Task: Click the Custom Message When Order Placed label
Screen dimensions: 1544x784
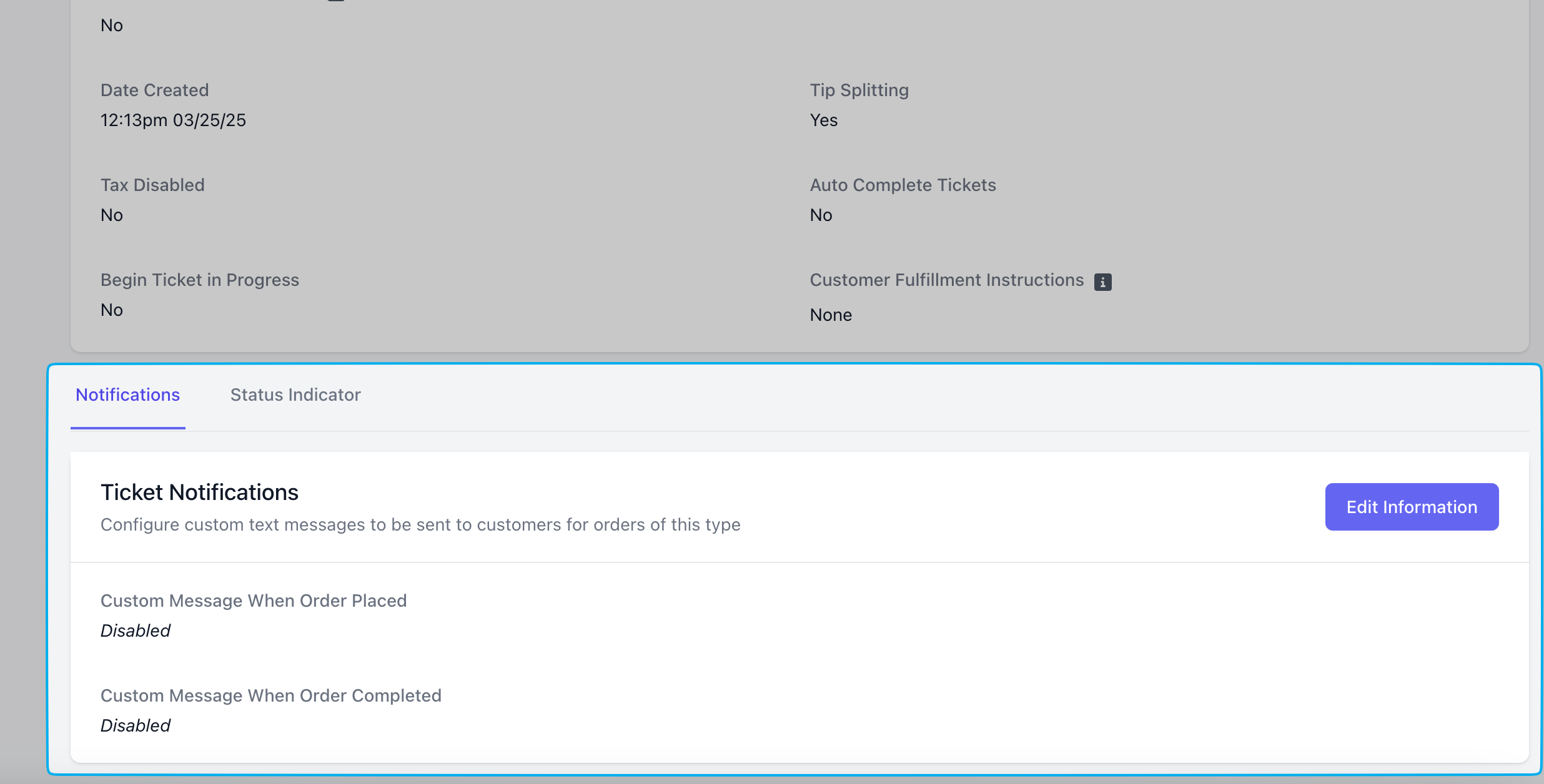Action: tap(254, 601)
